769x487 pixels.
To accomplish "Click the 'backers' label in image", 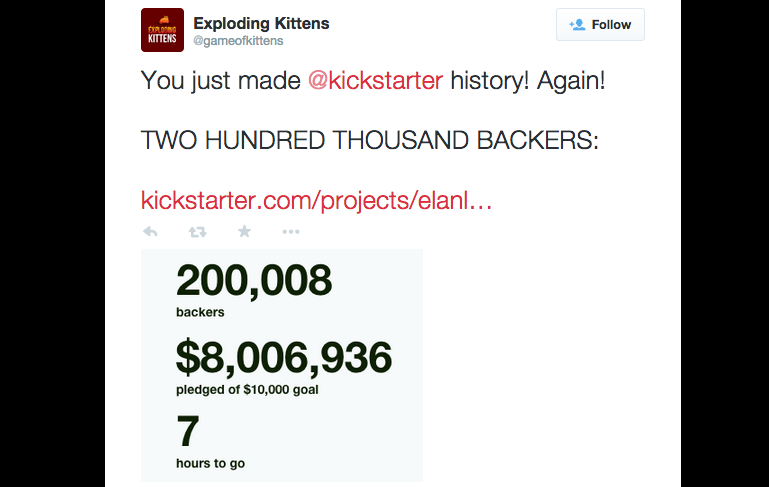I will (200, 312).
